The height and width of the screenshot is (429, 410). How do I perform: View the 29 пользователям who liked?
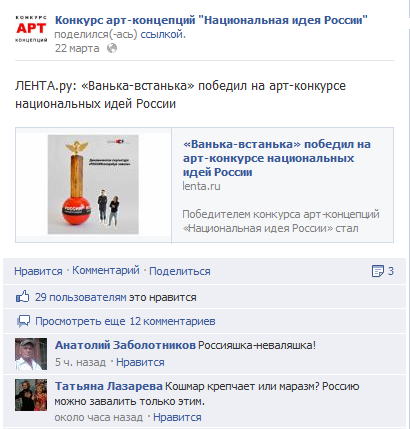81,297
